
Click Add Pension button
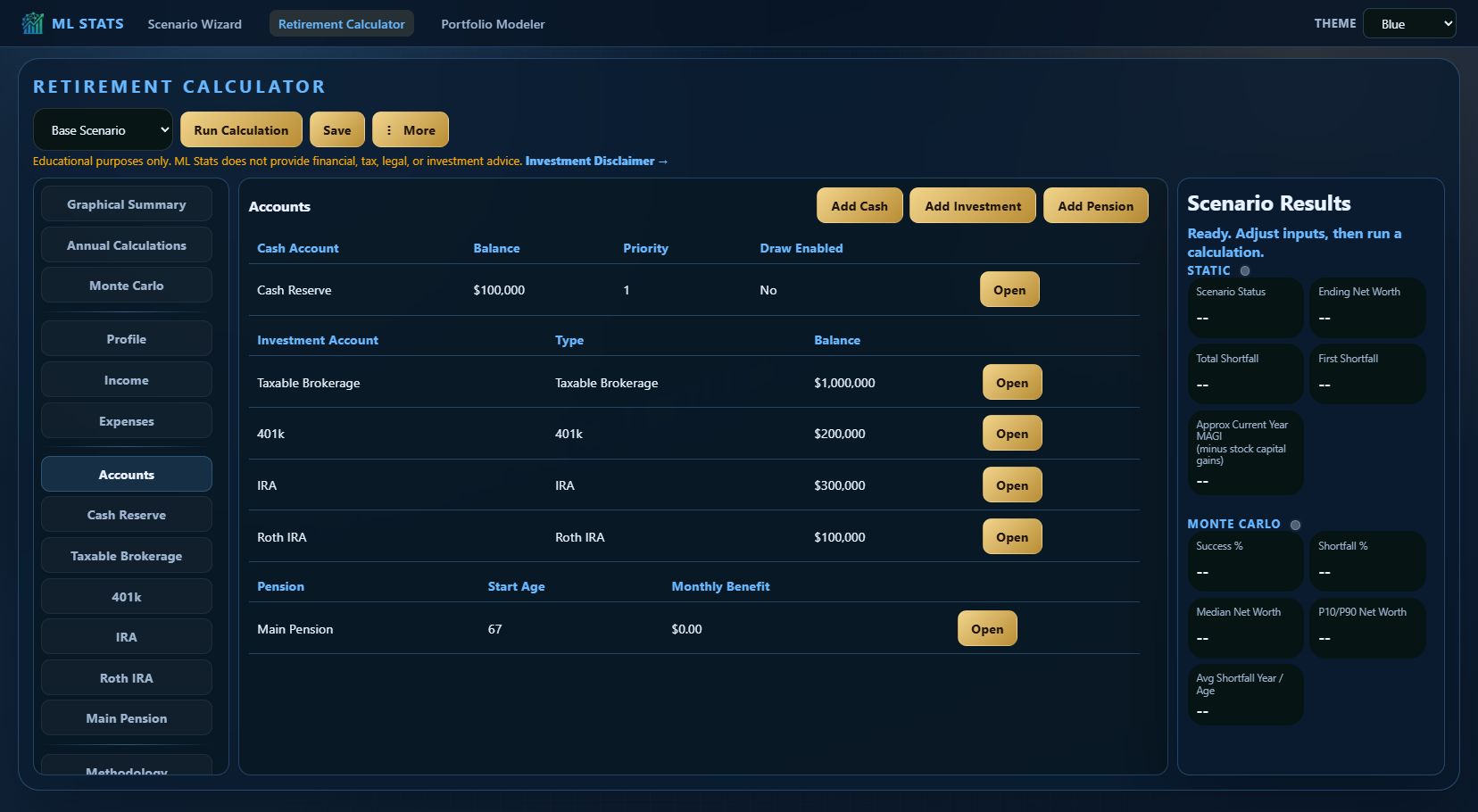click(x=1096, y=205)
